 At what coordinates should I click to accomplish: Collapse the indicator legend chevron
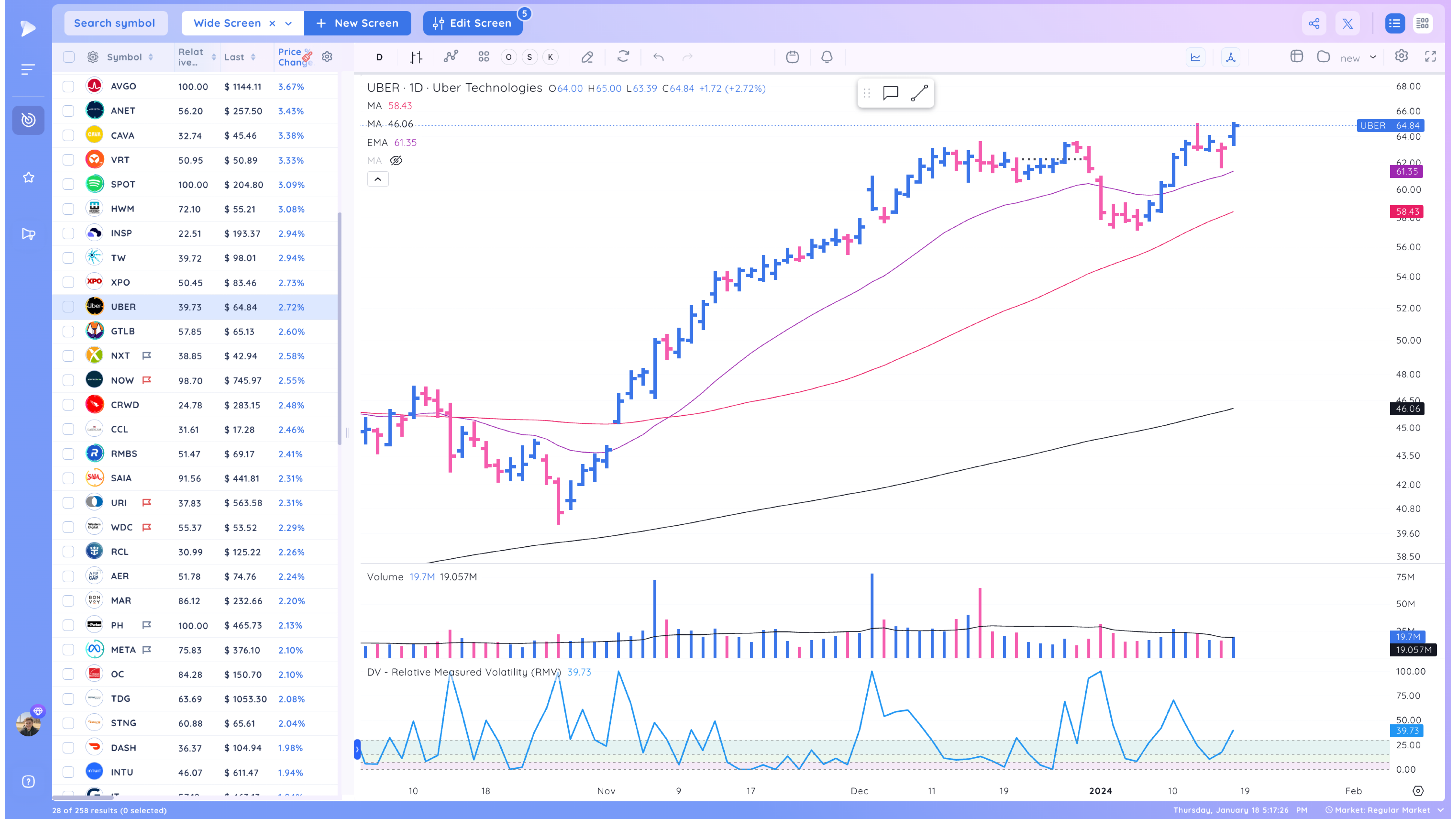tap(378, 179)
